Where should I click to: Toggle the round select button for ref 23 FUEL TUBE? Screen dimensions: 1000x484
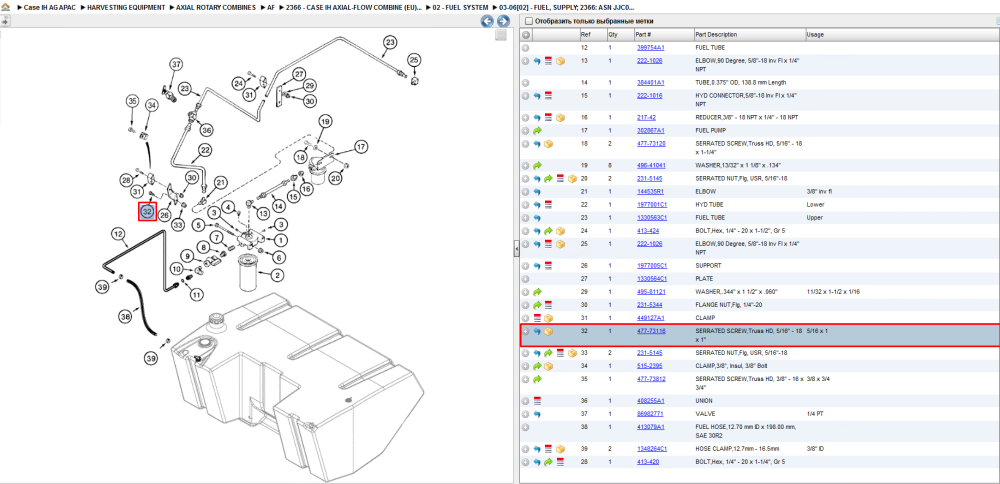[526, 218]
